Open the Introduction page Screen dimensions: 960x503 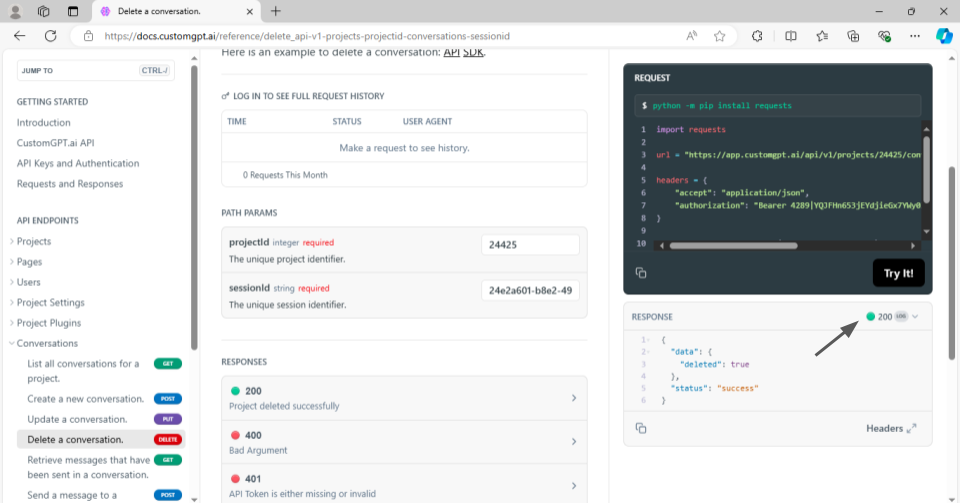point(43,122)
